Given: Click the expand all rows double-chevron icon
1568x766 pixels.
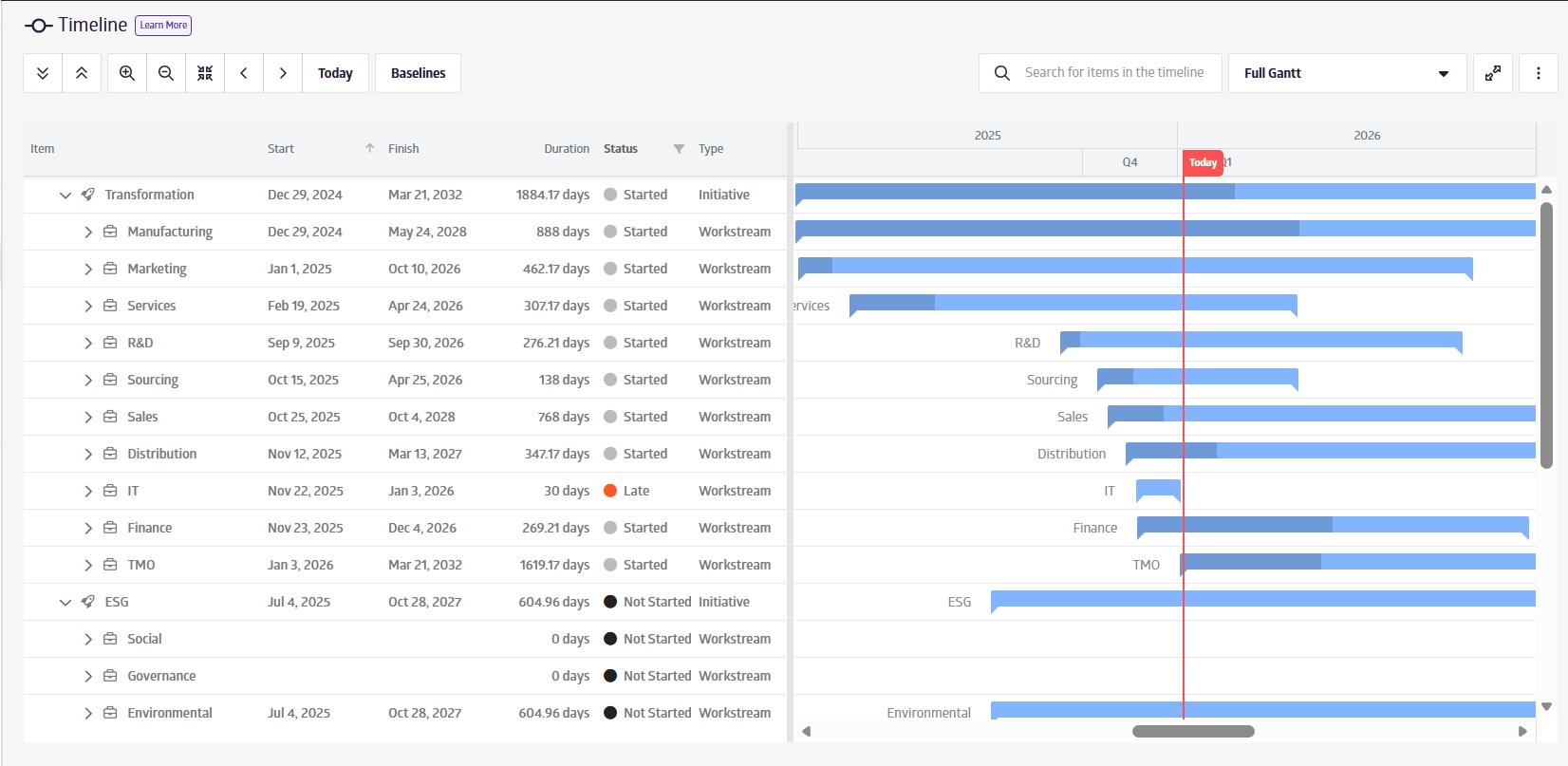Looking at the screenshot, I should coord(43,73).
